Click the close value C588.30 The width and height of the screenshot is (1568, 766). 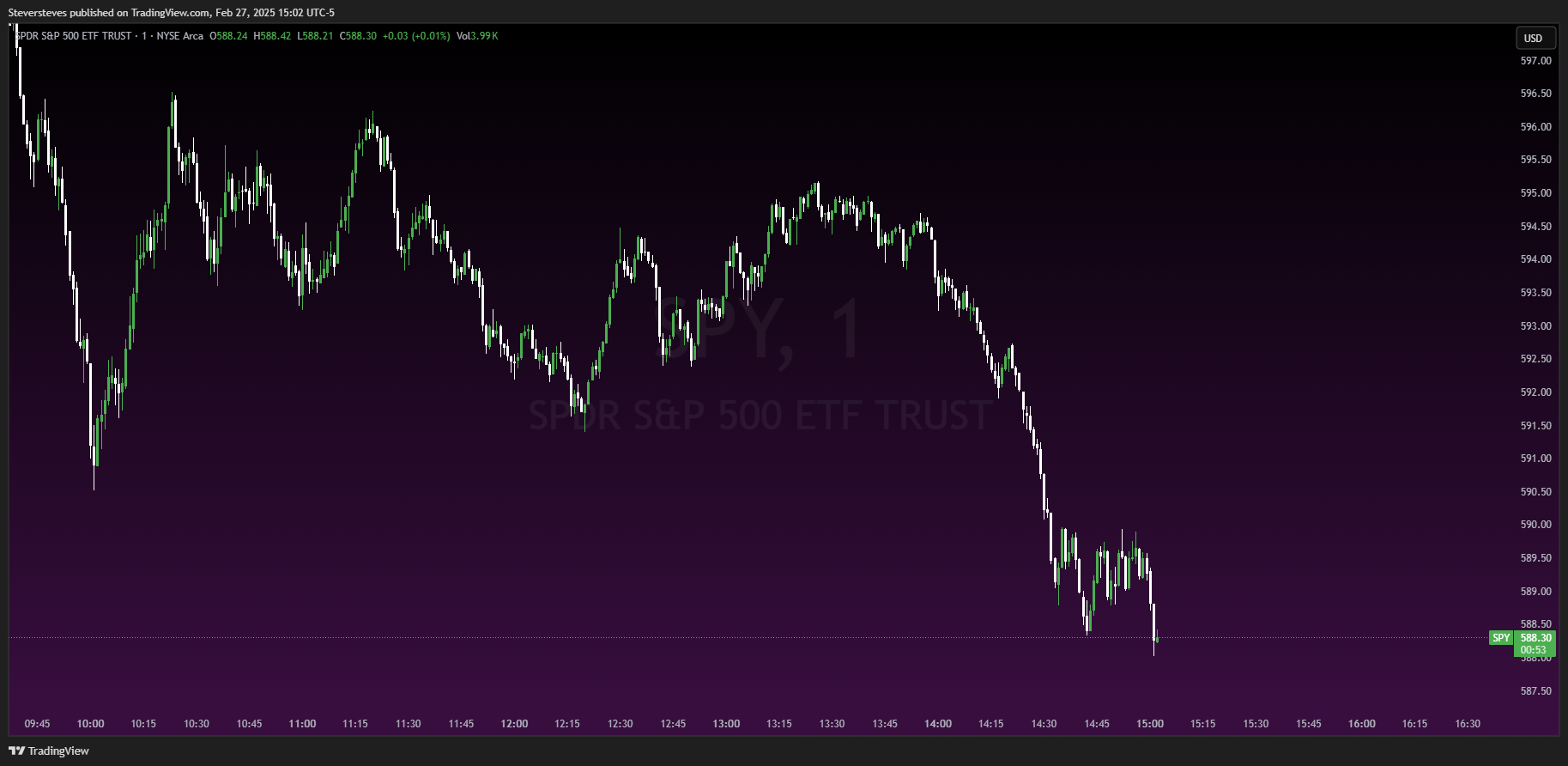tap(358, 36)
